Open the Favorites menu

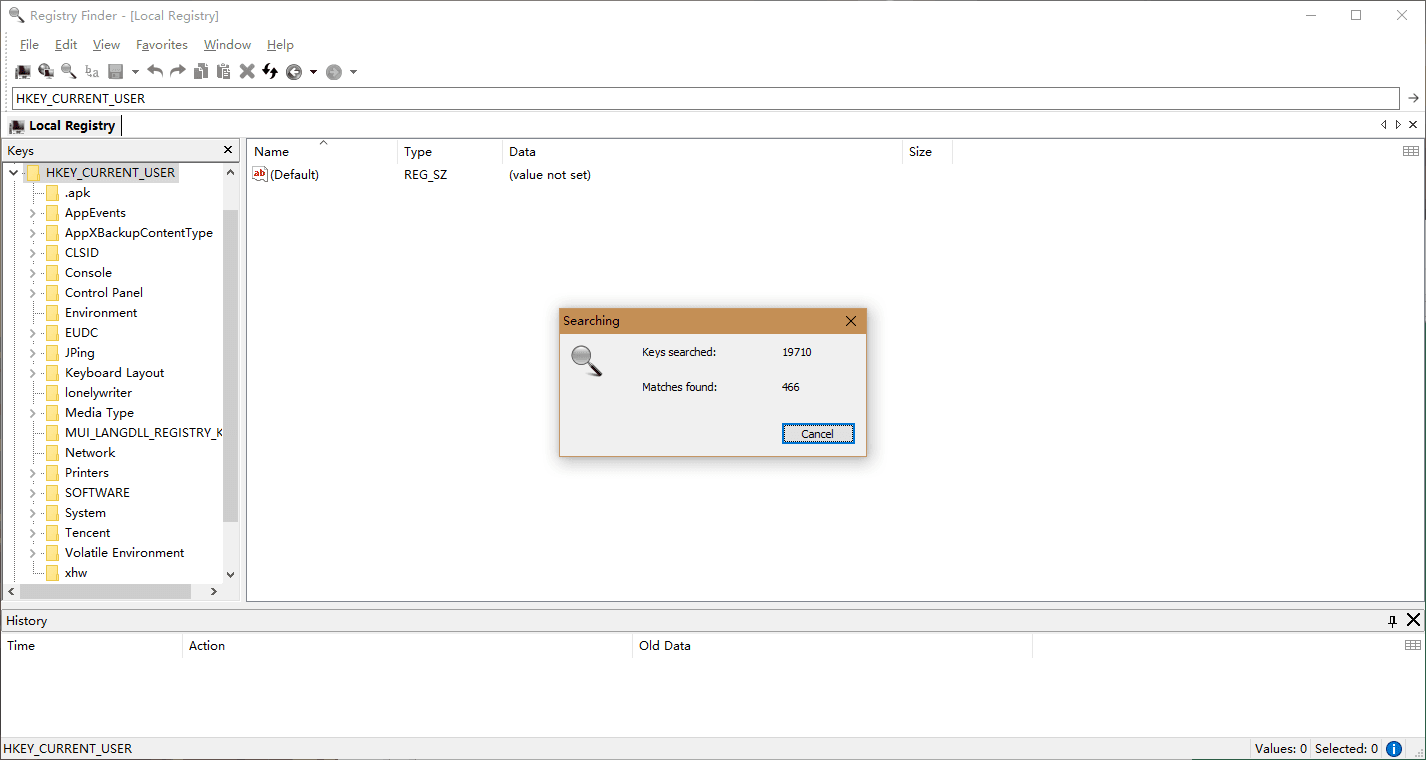pyautogui.click(x=161, y=44)
